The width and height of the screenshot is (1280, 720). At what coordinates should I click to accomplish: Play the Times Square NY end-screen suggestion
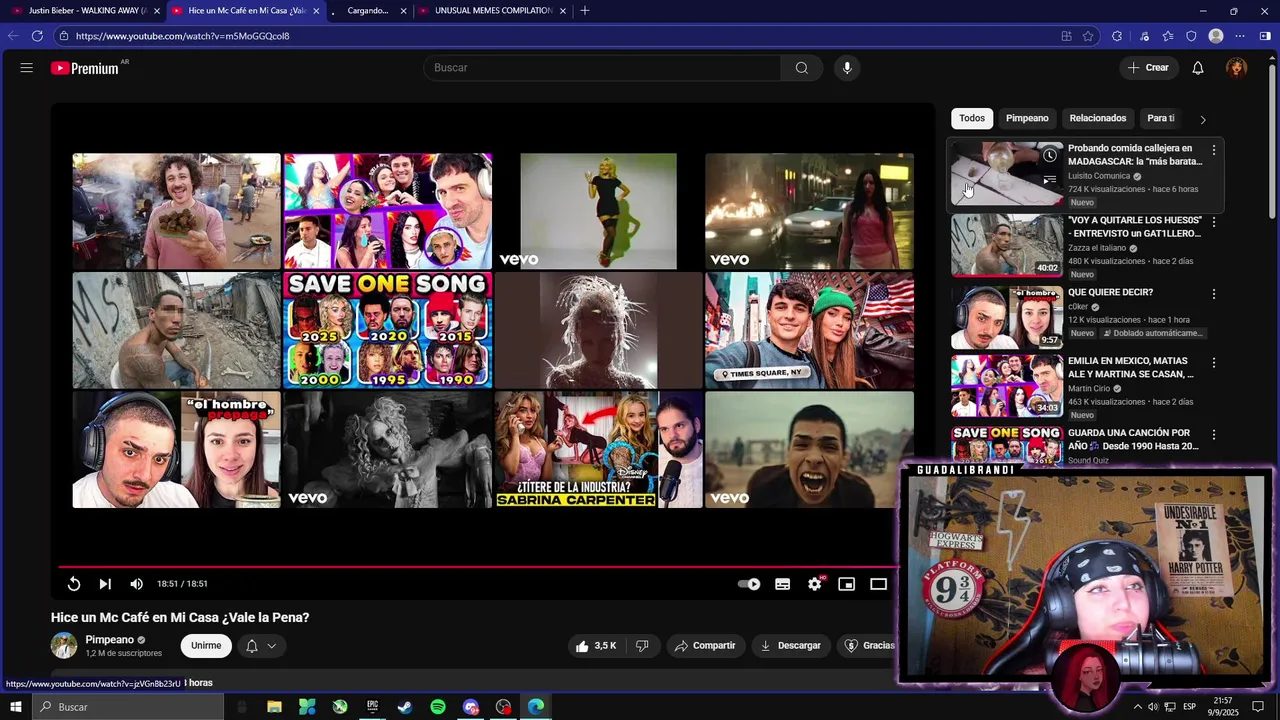point(809,330)
